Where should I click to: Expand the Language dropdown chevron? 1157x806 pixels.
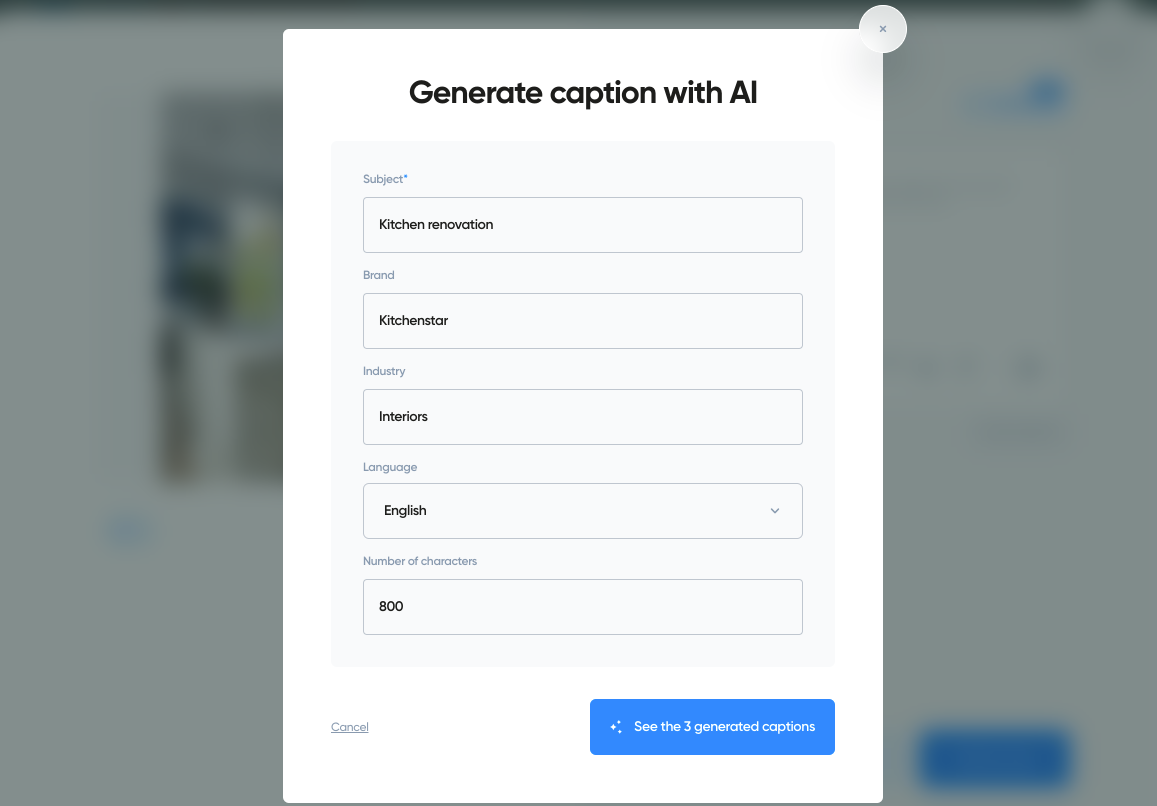775,511
